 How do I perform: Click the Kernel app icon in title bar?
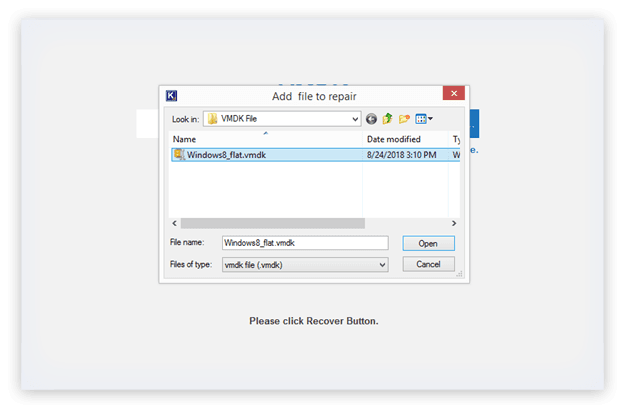click(x=171, y=96)
